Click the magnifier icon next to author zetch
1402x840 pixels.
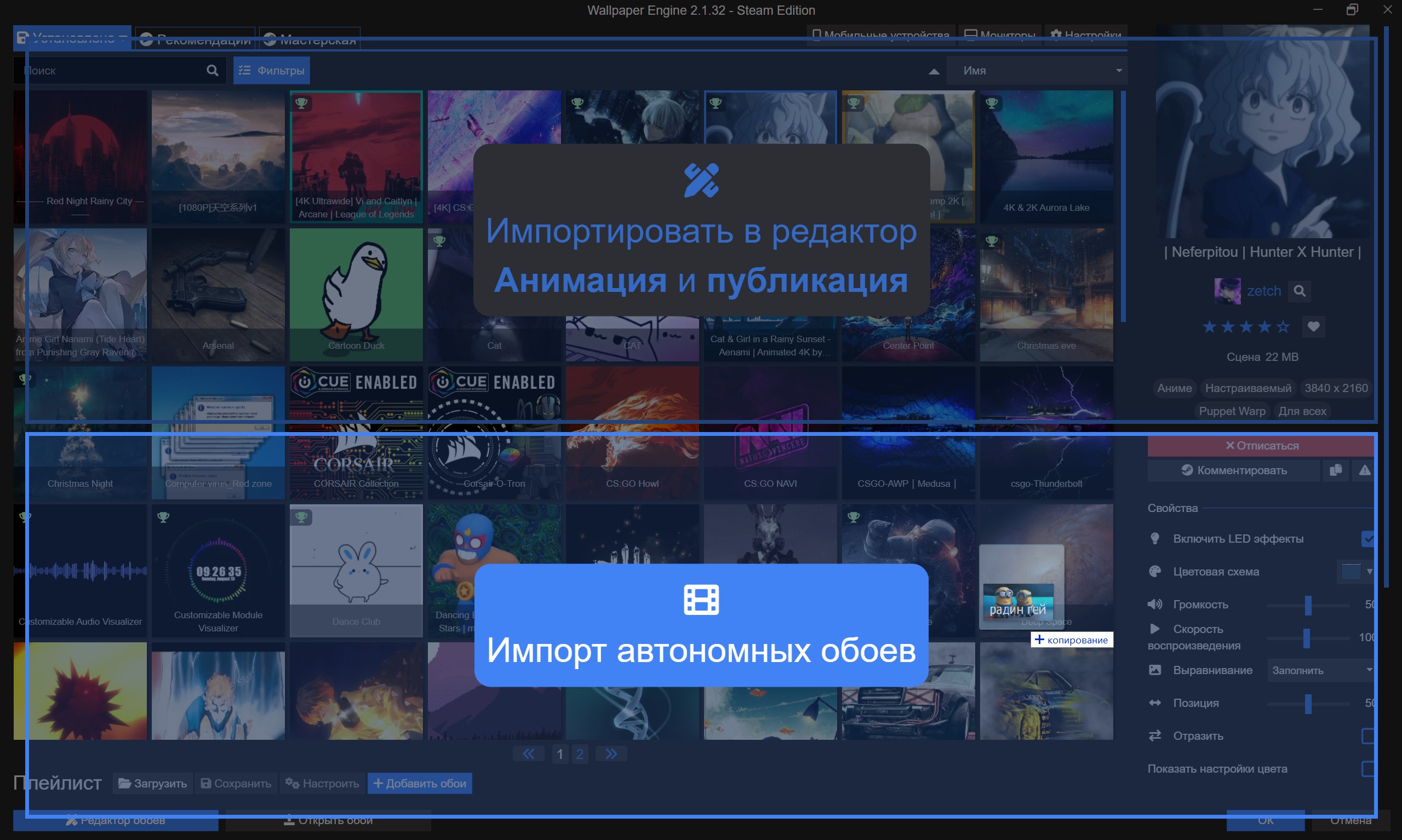[1300, 291]
